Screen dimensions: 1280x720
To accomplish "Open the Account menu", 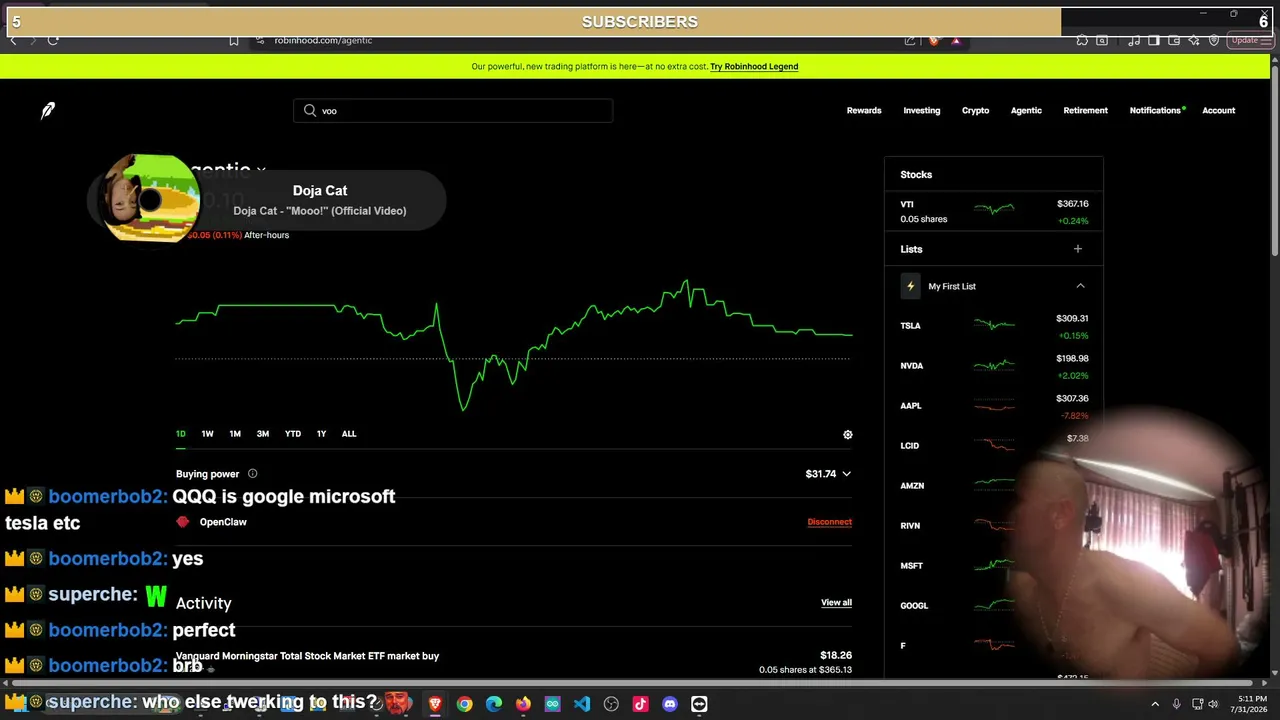I will pyautogui.click(x=1219, y=110).
